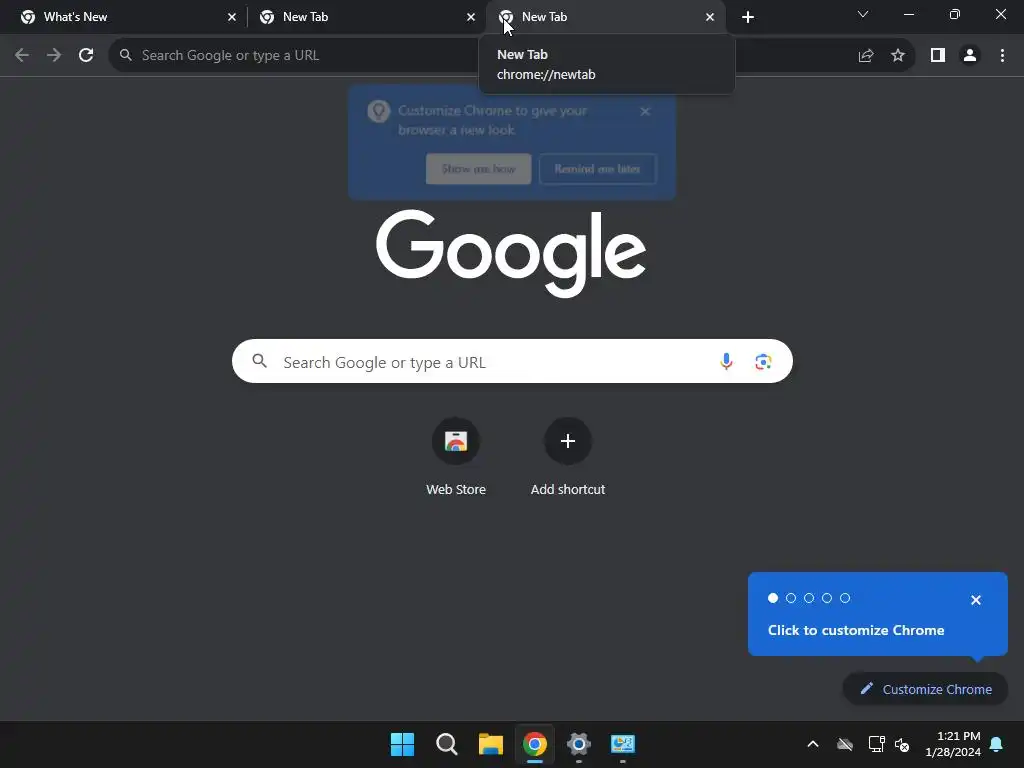Screen dimensions: 1024x768
Task: Go forward with the forward arrow
Action: [54, 56]
